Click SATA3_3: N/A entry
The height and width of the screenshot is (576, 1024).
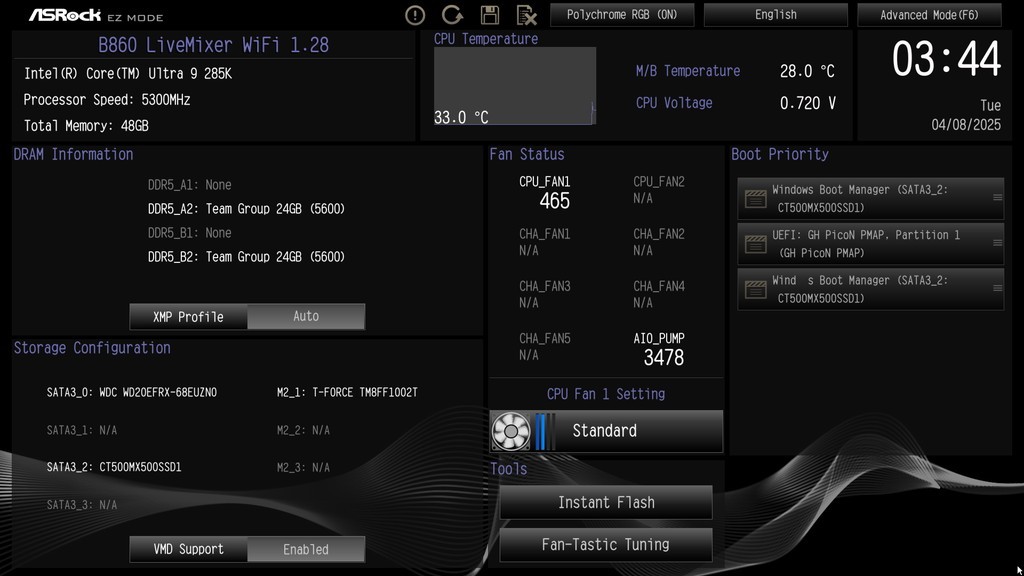pos(82,505)
